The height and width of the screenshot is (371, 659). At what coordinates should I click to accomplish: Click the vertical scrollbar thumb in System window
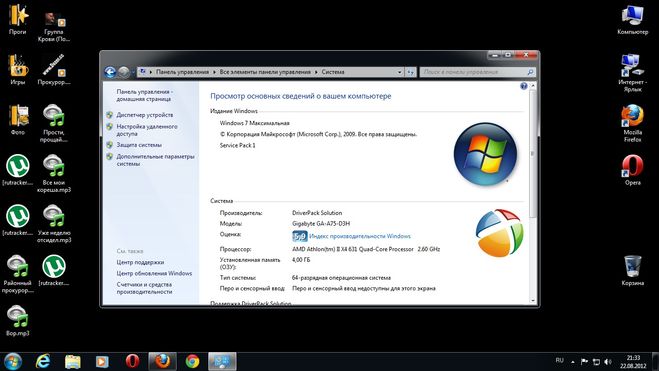coord(532,153)
